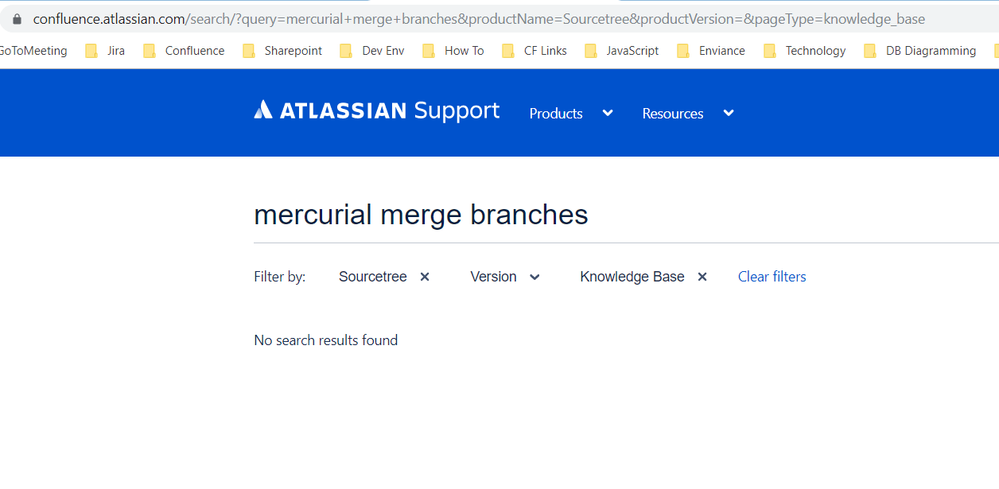Viewport: 999px width, 489px height.
Task: Click the Sourcetree filter label
Action: [x=373, y=277]
